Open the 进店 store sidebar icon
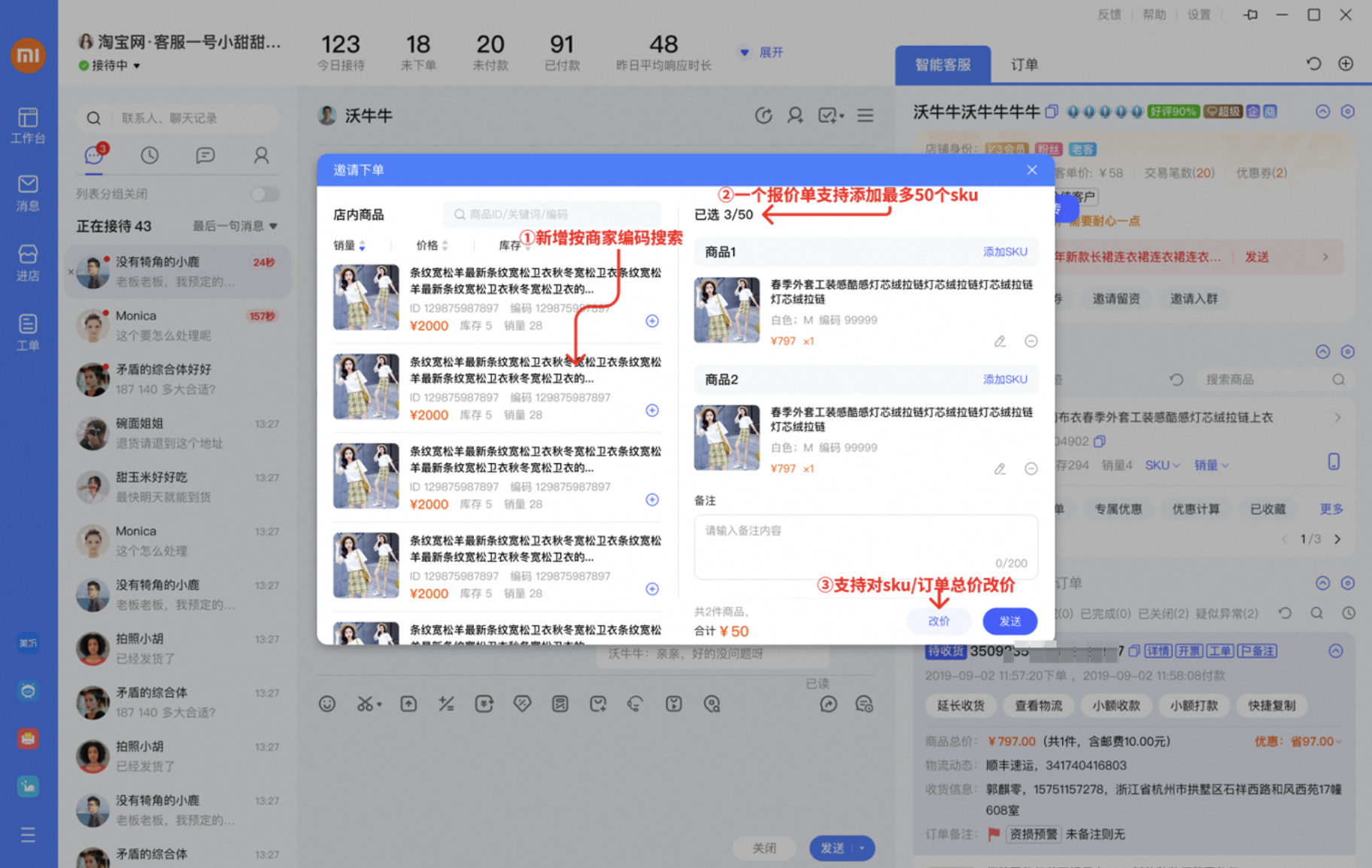The width and height of the screenshot is (1372, 868). [28, 263]
